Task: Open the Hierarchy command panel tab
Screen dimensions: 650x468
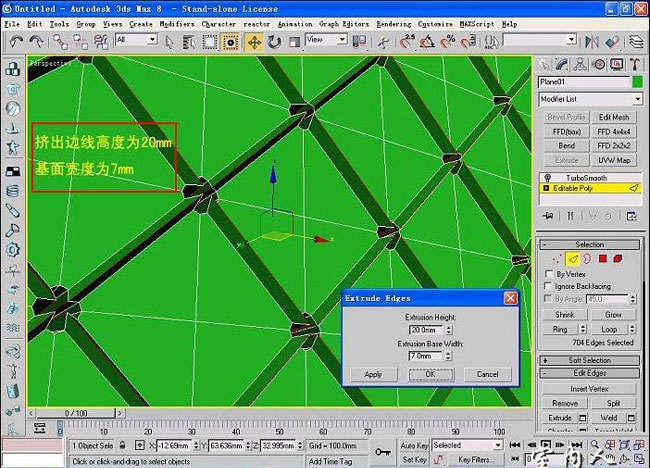Action: click(580, 64)
